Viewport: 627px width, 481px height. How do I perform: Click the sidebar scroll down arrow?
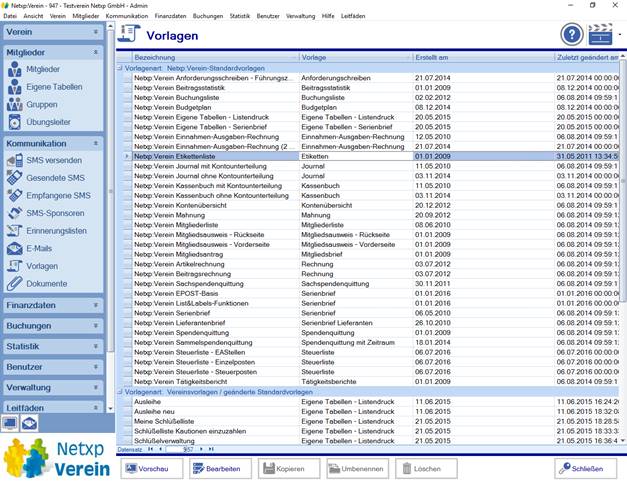[110, 409]
